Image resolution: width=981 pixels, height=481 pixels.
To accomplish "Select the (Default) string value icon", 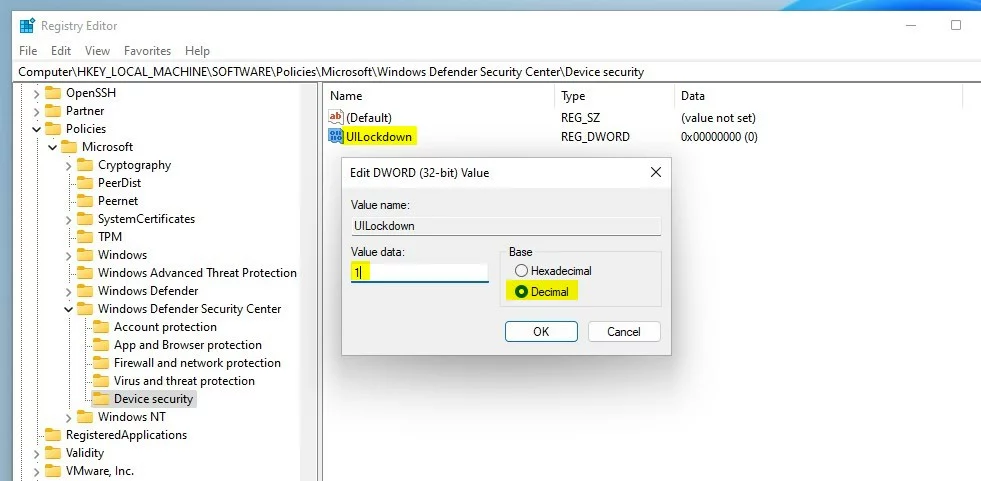I will pyautogui.click(x=336, y=117).
